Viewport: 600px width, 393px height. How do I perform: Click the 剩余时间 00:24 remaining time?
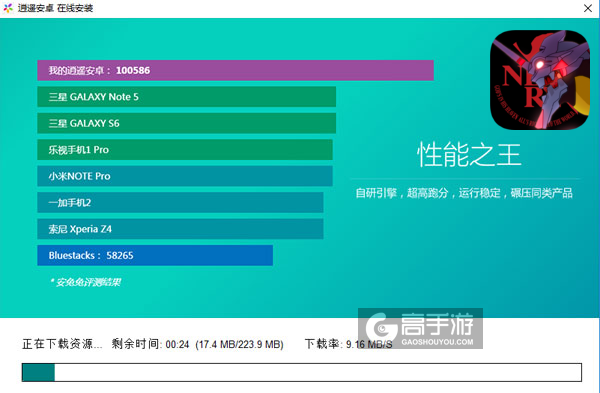coord(150,344)
